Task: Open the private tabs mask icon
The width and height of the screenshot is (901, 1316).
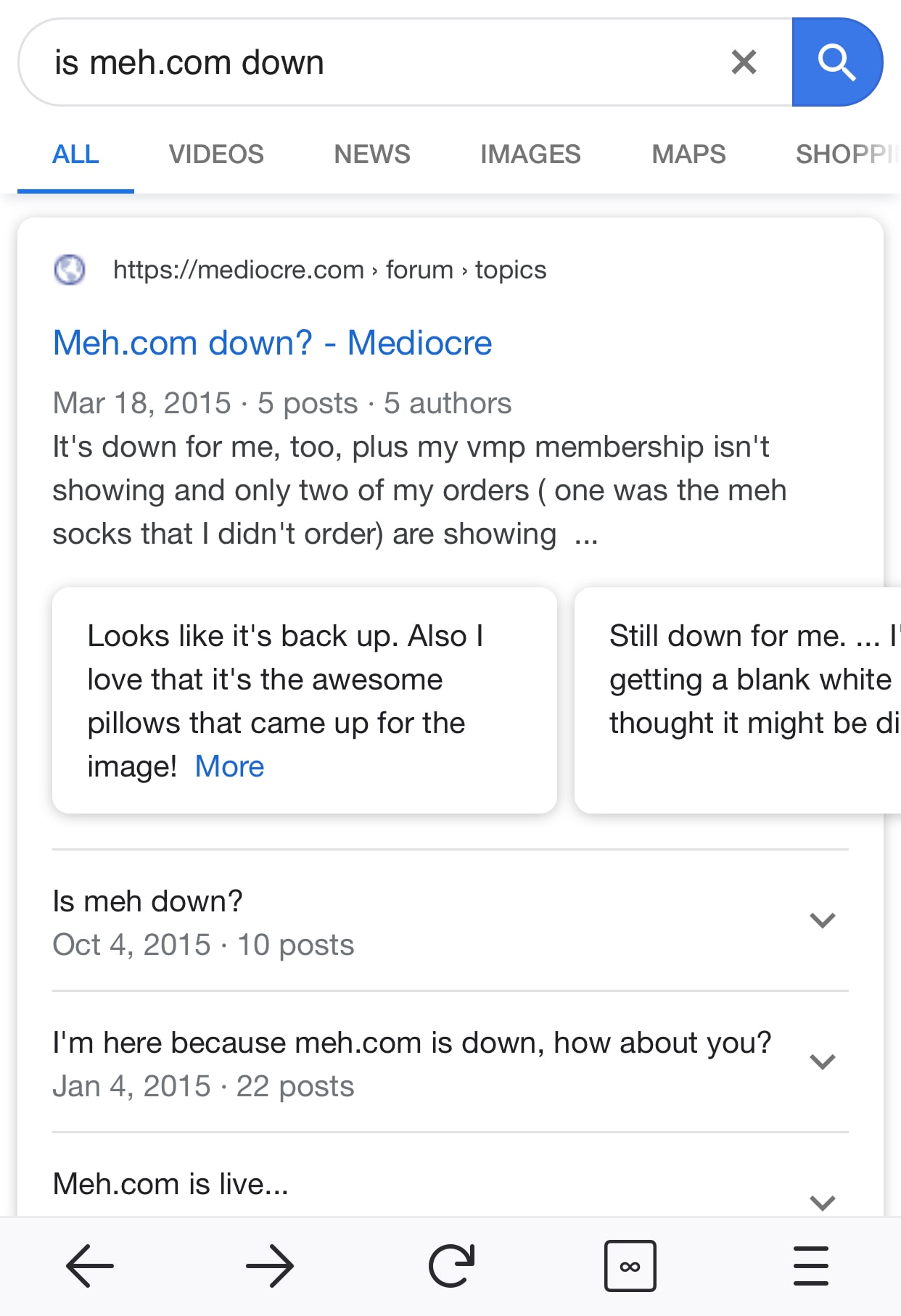Action: pyautogui.click(x=630, y=1266)
